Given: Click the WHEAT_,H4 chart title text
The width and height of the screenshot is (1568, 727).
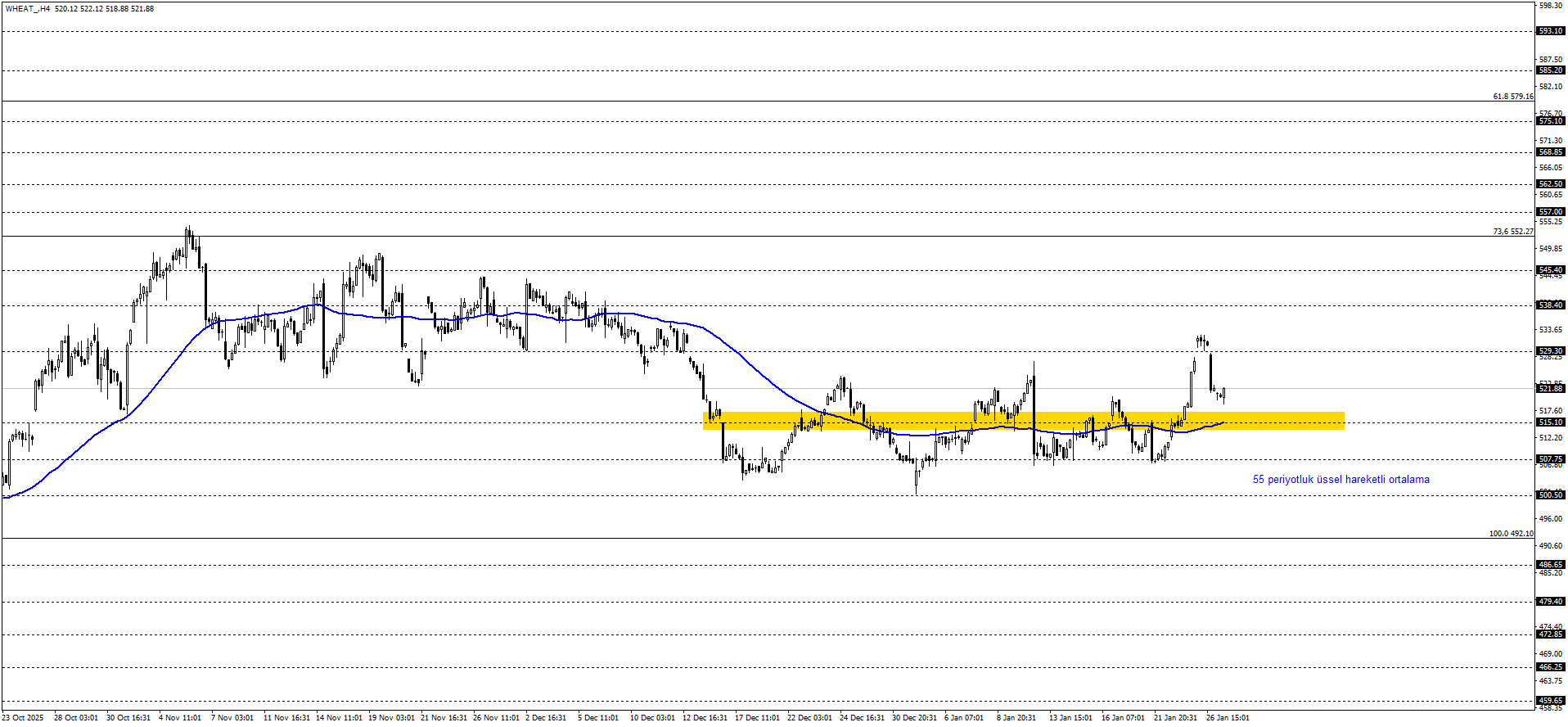Looking at the screenshot, I should (x=28, y=9).
